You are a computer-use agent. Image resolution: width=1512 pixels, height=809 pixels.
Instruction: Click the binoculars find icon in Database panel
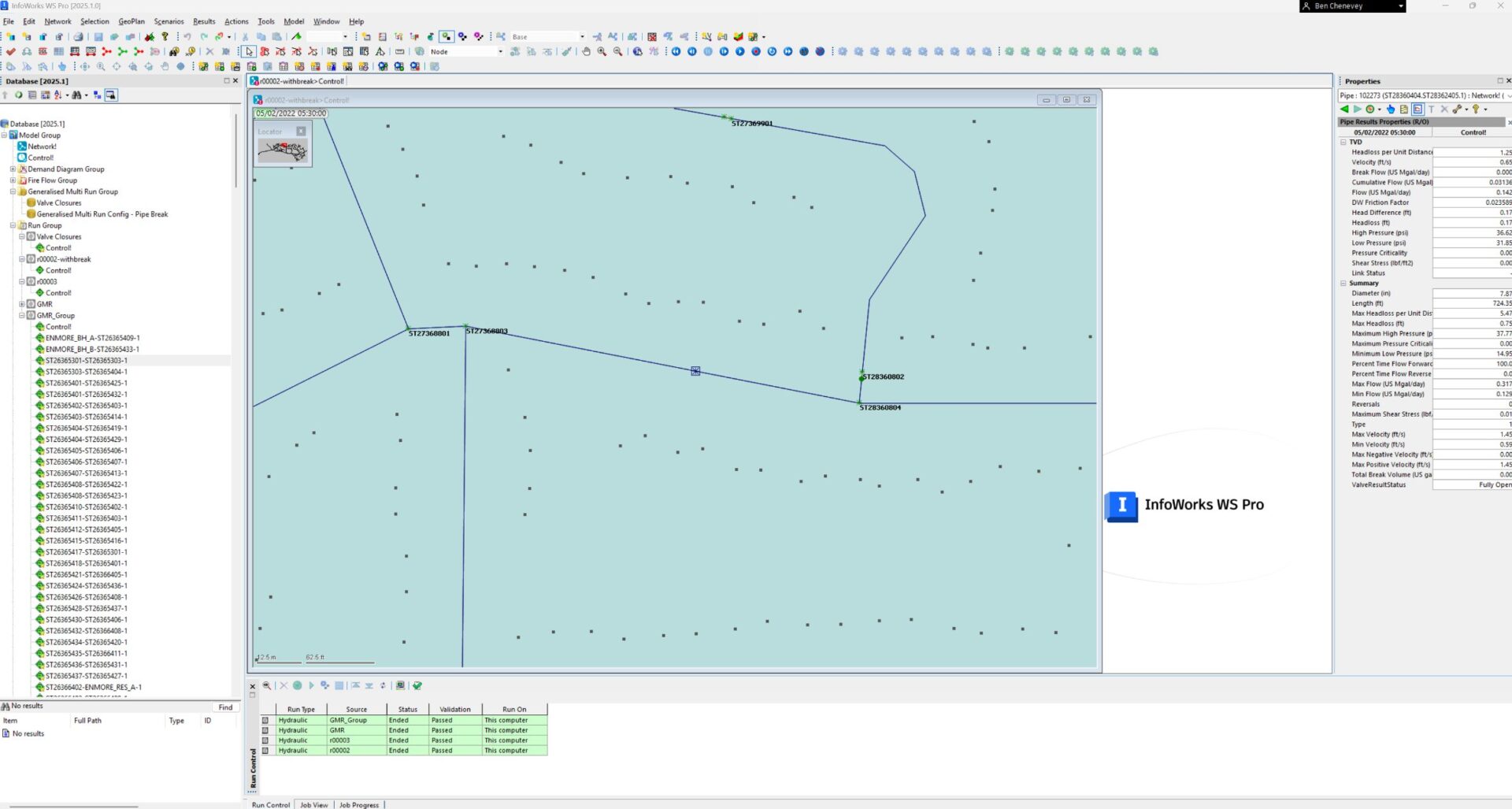click(76, 95)
